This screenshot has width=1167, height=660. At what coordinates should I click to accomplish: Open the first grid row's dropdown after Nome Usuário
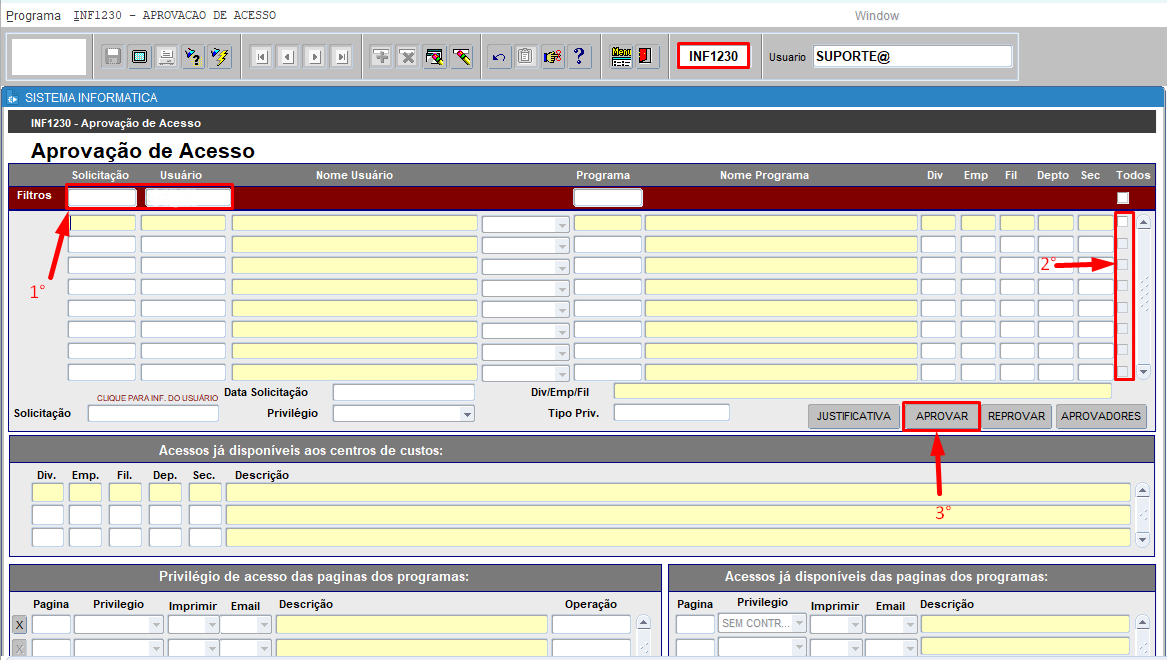click(562, 224)
